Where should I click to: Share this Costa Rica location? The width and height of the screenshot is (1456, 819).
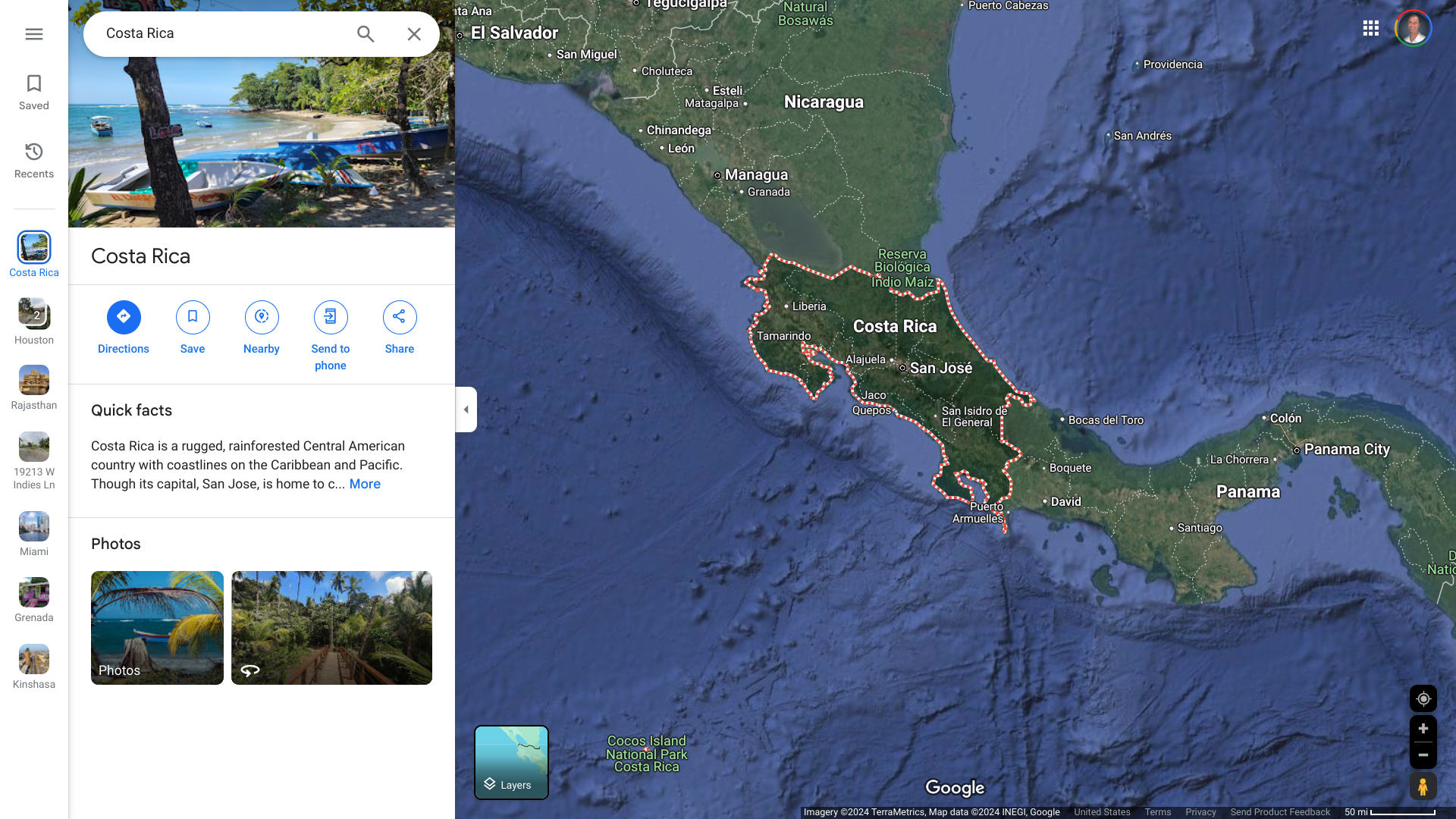(400, 317)
